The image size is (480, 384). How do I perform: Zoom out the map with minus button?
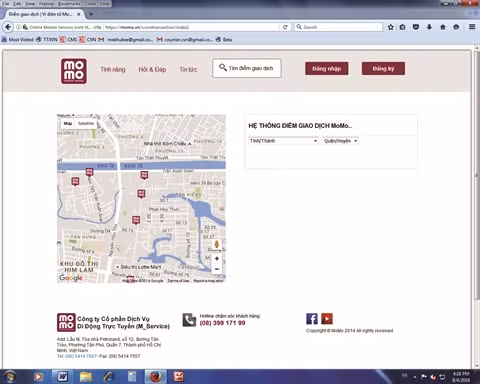point(217,269)
